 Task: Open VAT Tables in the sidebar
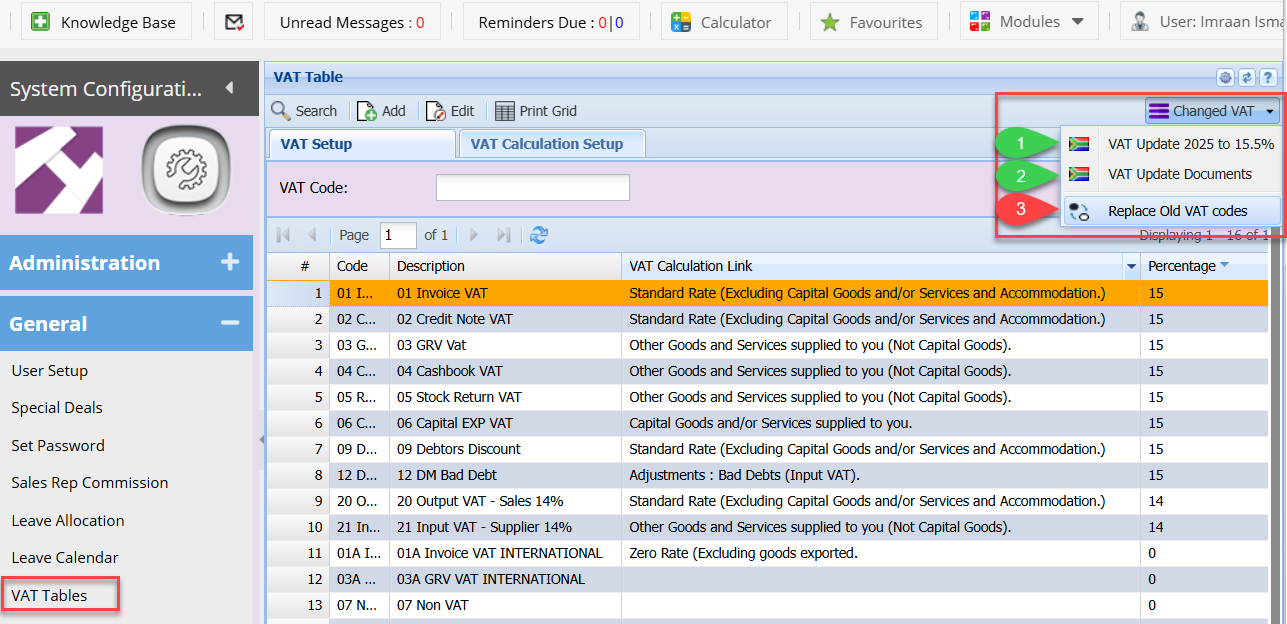(50, 595)
